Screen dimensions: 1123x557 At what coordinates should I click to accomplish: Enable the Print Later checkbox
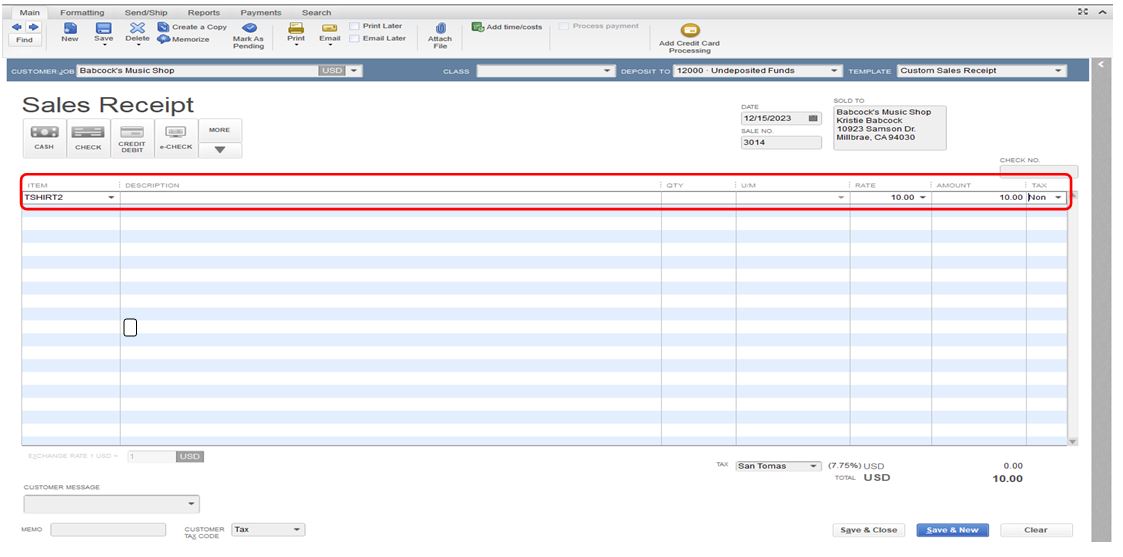(x=354, y=26)
